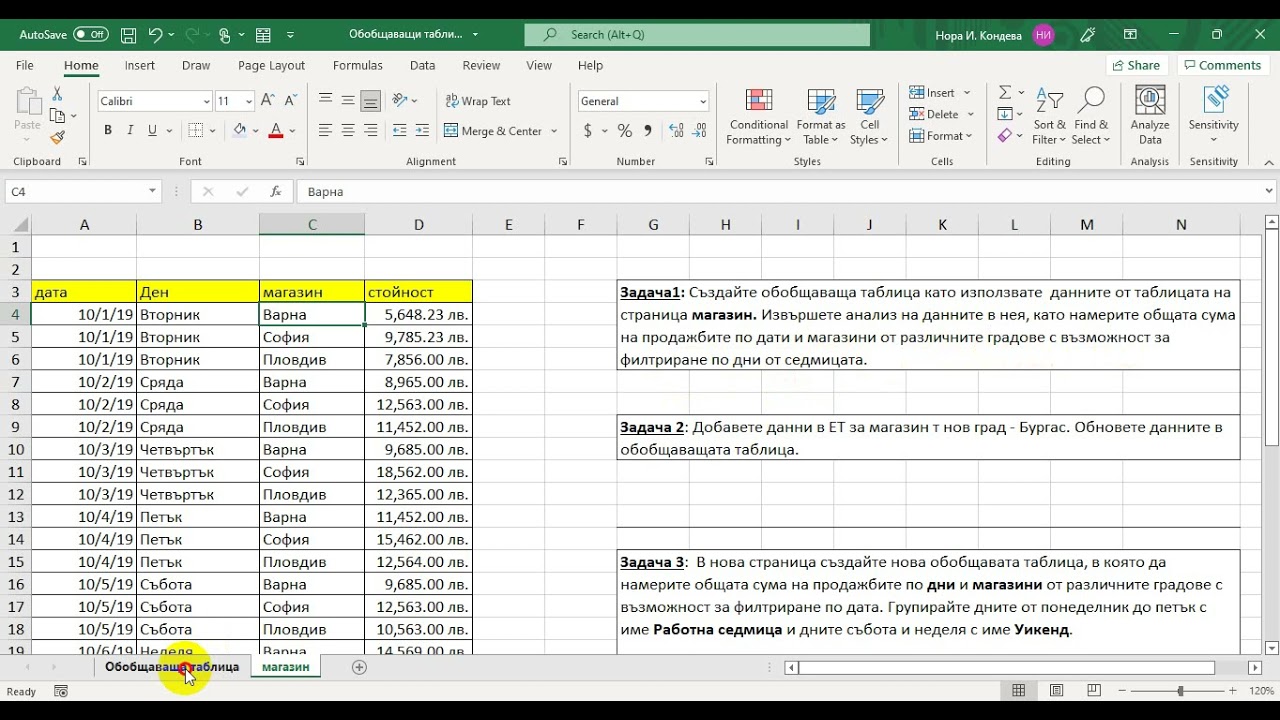Expand the formula bar
The width and height of the screenshot is (1280, 720).
click(x=1270, y=191)
